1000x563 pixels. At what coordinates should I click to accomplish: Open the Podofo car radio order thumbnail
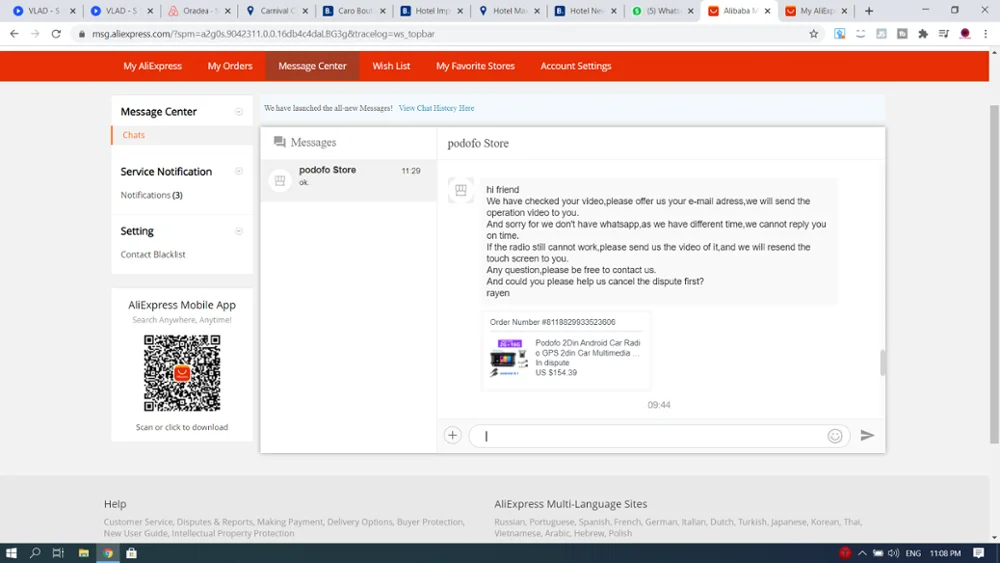coord(509,358)
